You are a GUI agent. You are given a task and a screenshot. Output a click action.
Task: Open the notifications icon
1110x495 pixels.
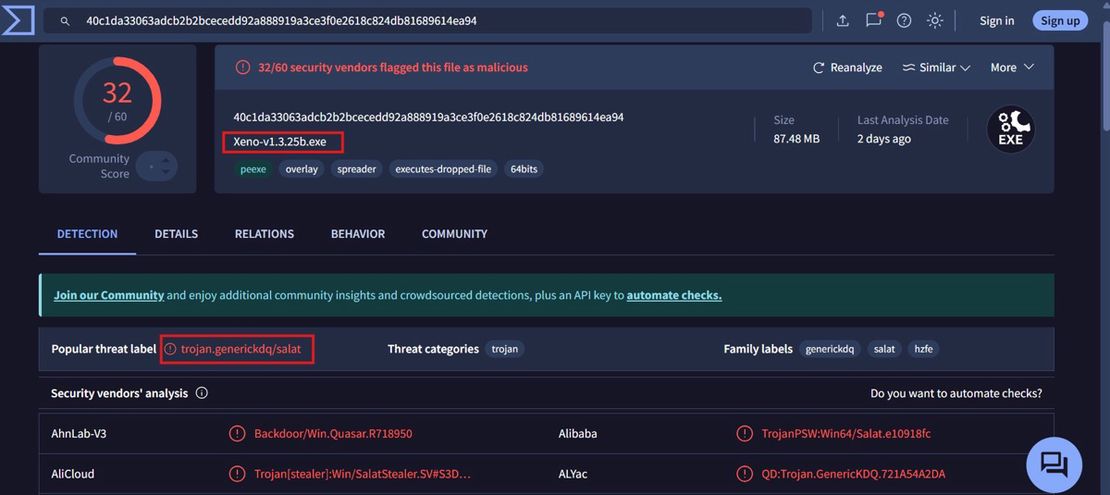click(874, 20)
